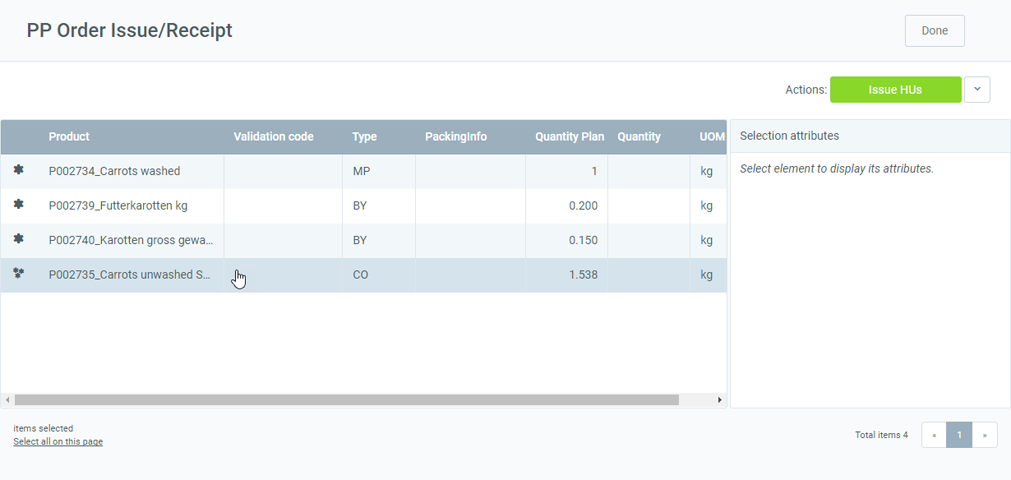1011x480 pixels.
Task: Click the Quantity Plan value 0.200
Action: pyautogui.click(x=583, y=206)
